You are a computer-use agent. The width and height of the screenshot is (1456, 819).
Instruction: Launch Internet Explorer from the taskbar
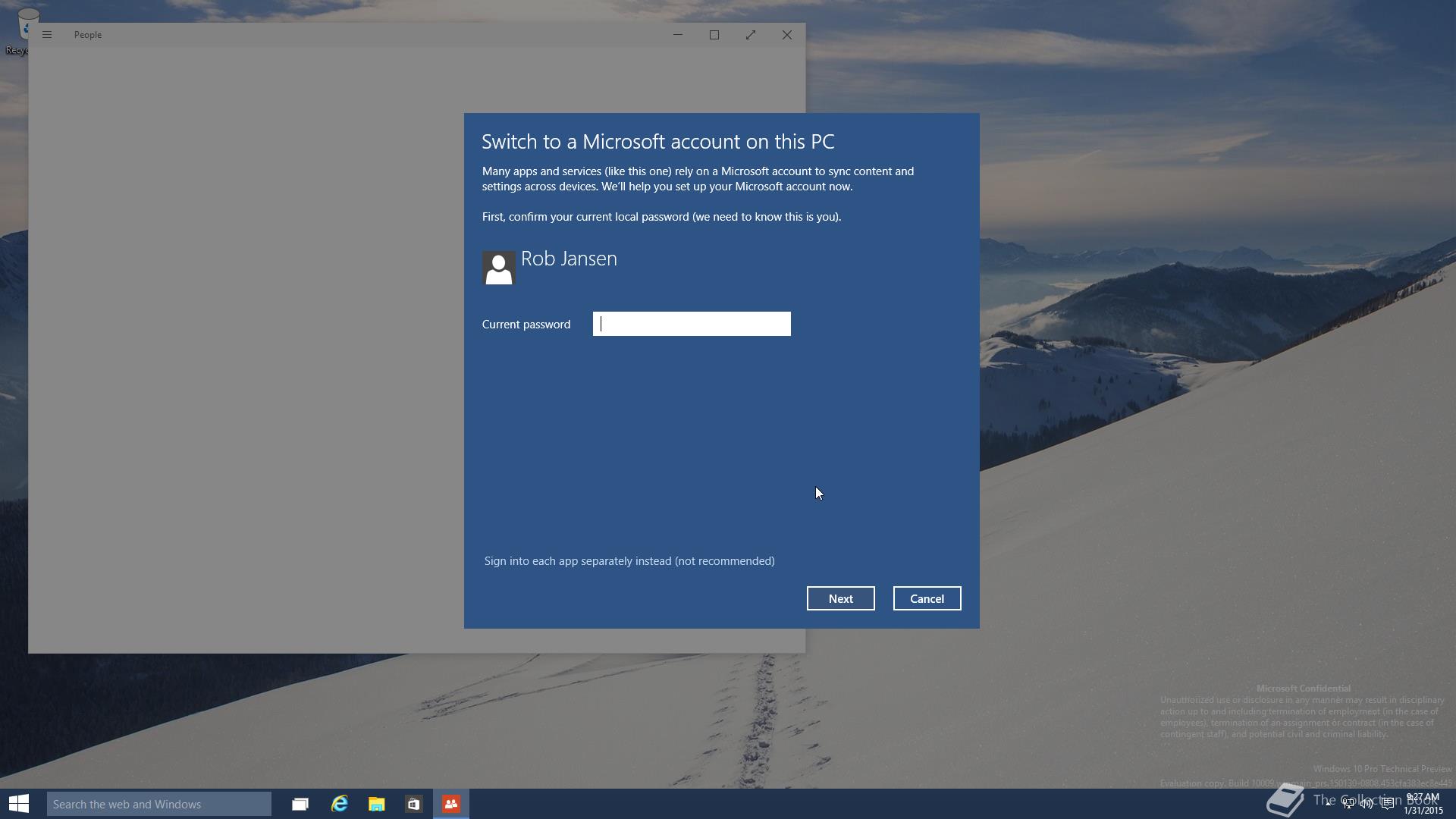click(x=339, y=804)
